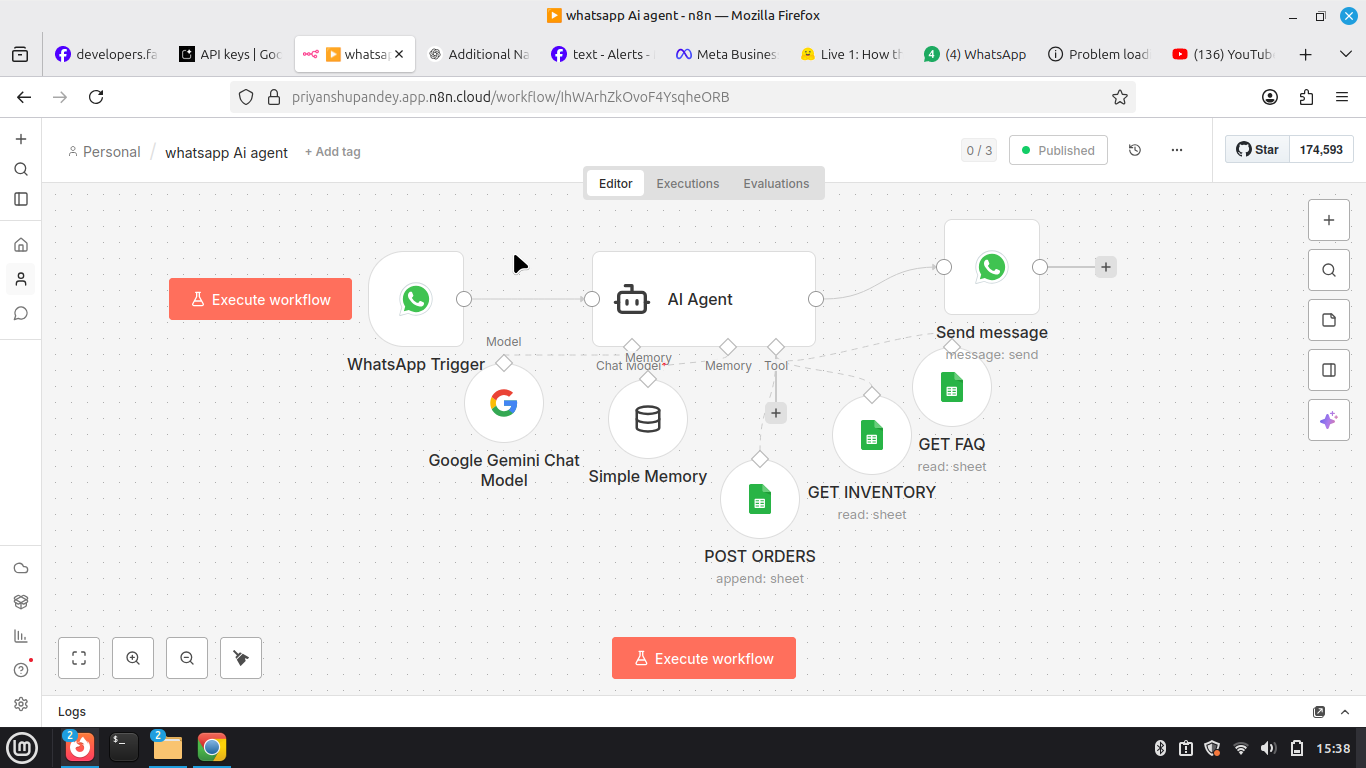Open the GET FAQ sheet node
Screen dimensions: 1366x768
[952, 387]
